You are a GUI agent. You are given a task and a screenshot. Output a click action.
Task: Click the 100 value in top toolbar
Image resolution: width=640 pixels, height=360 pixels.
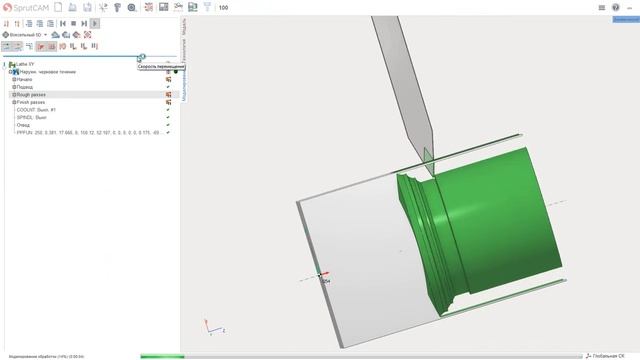(223, 8)
